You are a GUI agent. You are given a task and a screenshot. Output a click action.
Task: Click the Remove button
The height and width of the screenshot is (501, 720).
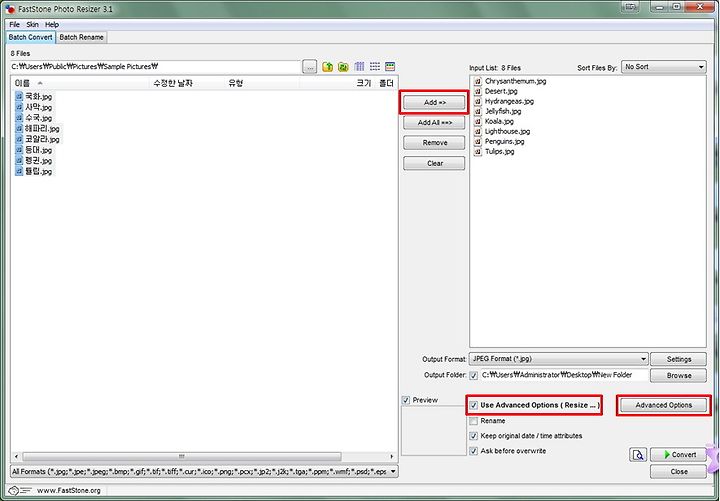(x=434, y=143)
